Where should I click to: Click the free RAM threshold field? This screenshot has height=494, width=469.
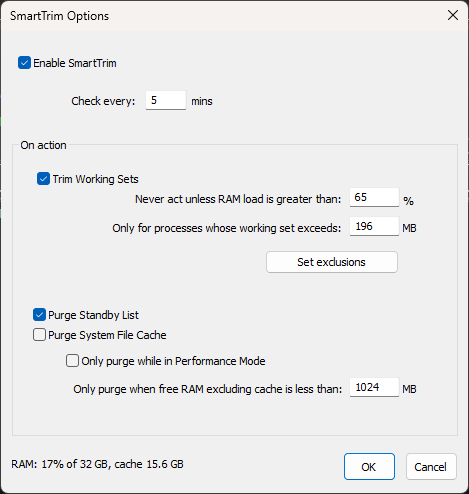[x=374, y=387]
